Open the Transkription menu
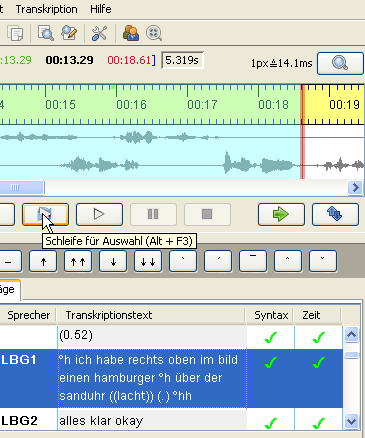 tap(46, 9)
